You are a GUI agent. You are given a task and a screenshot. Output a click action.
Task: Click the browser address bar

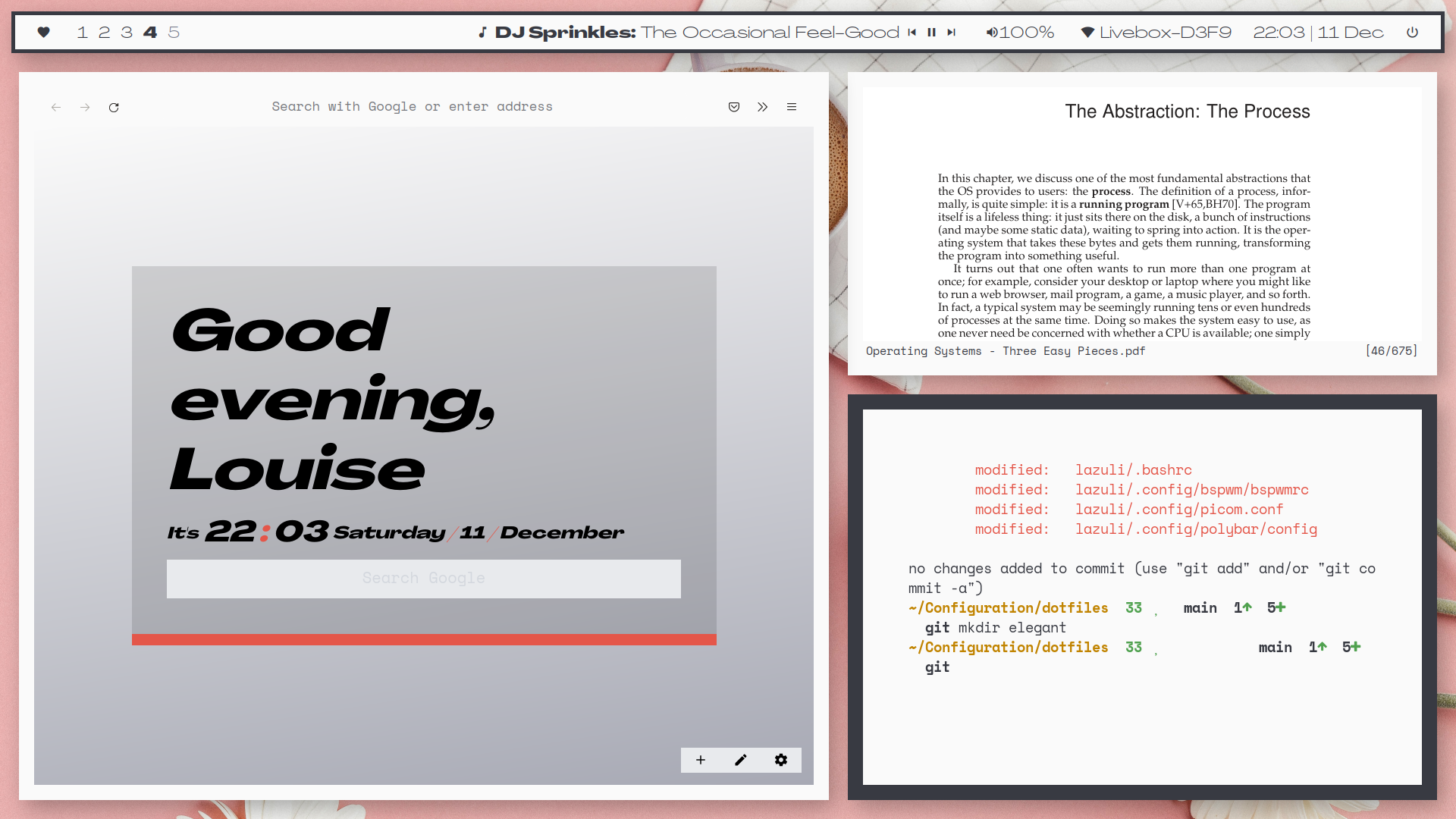(412, 106)
